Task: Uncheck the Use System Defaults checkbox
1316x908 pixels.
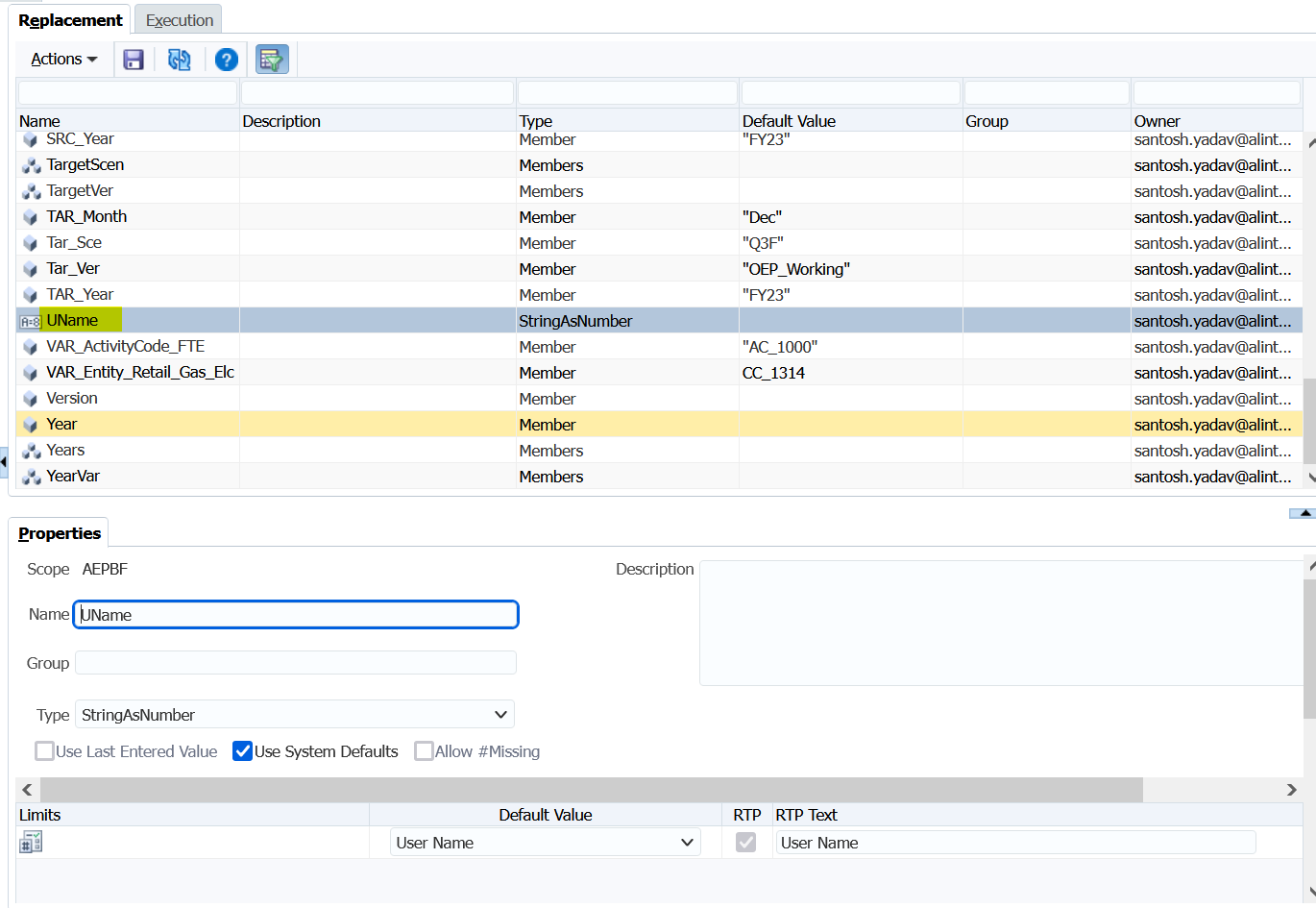Action: click(242, 751)
